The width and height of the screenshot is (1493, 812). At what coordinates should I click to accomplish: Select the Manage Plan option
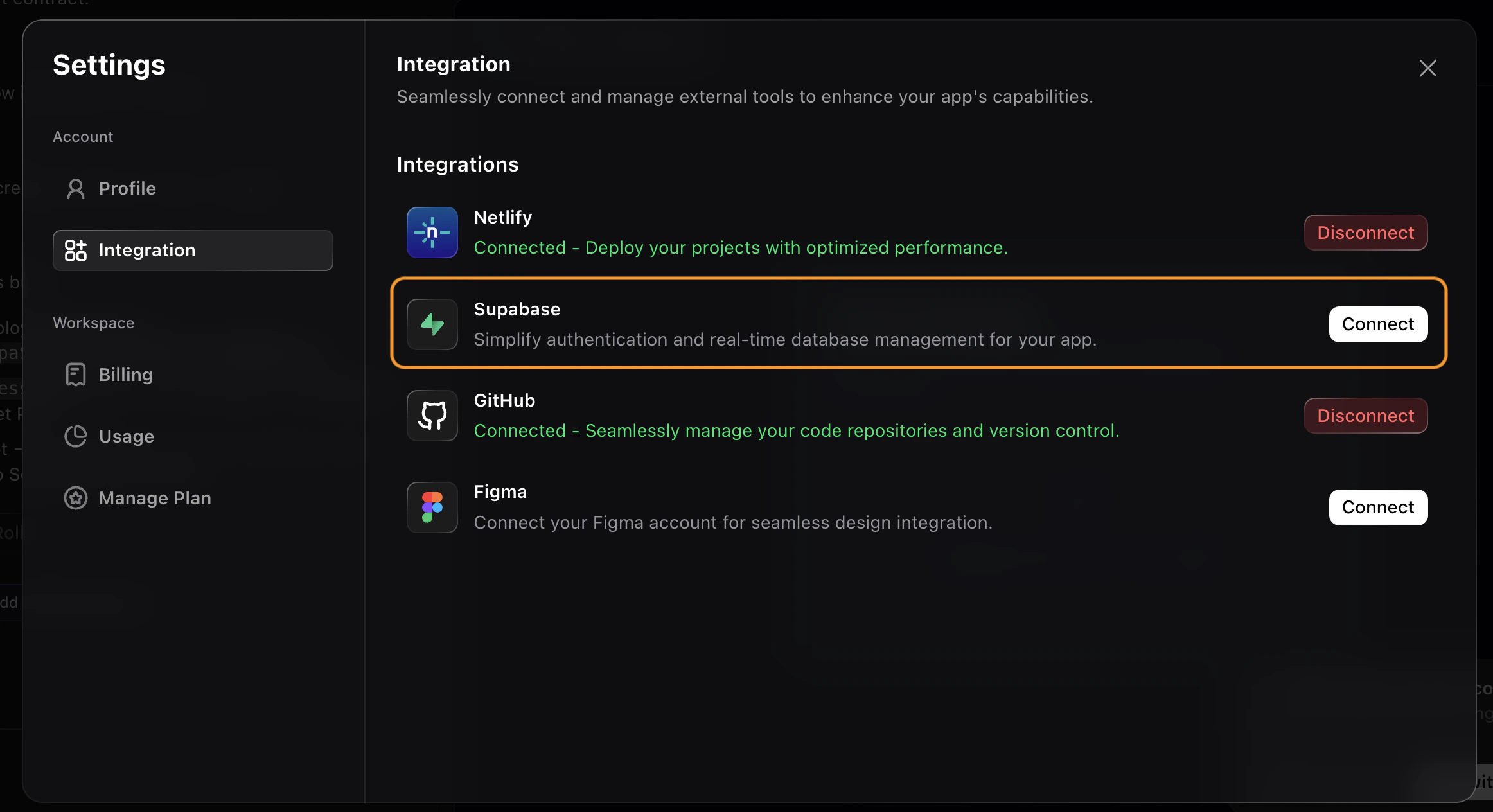[x=155, y=498]
